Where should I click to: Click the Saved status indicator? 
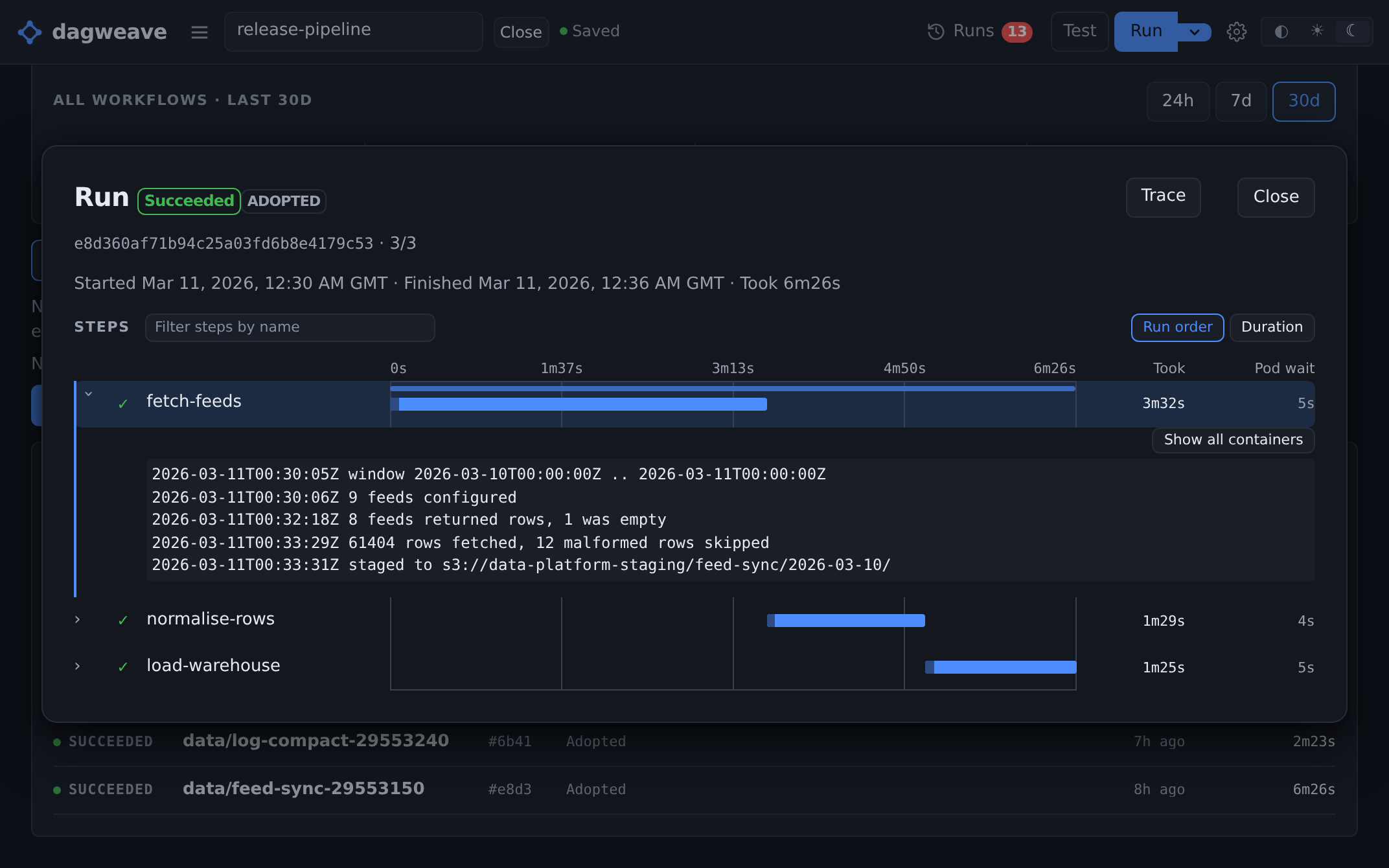590,31
